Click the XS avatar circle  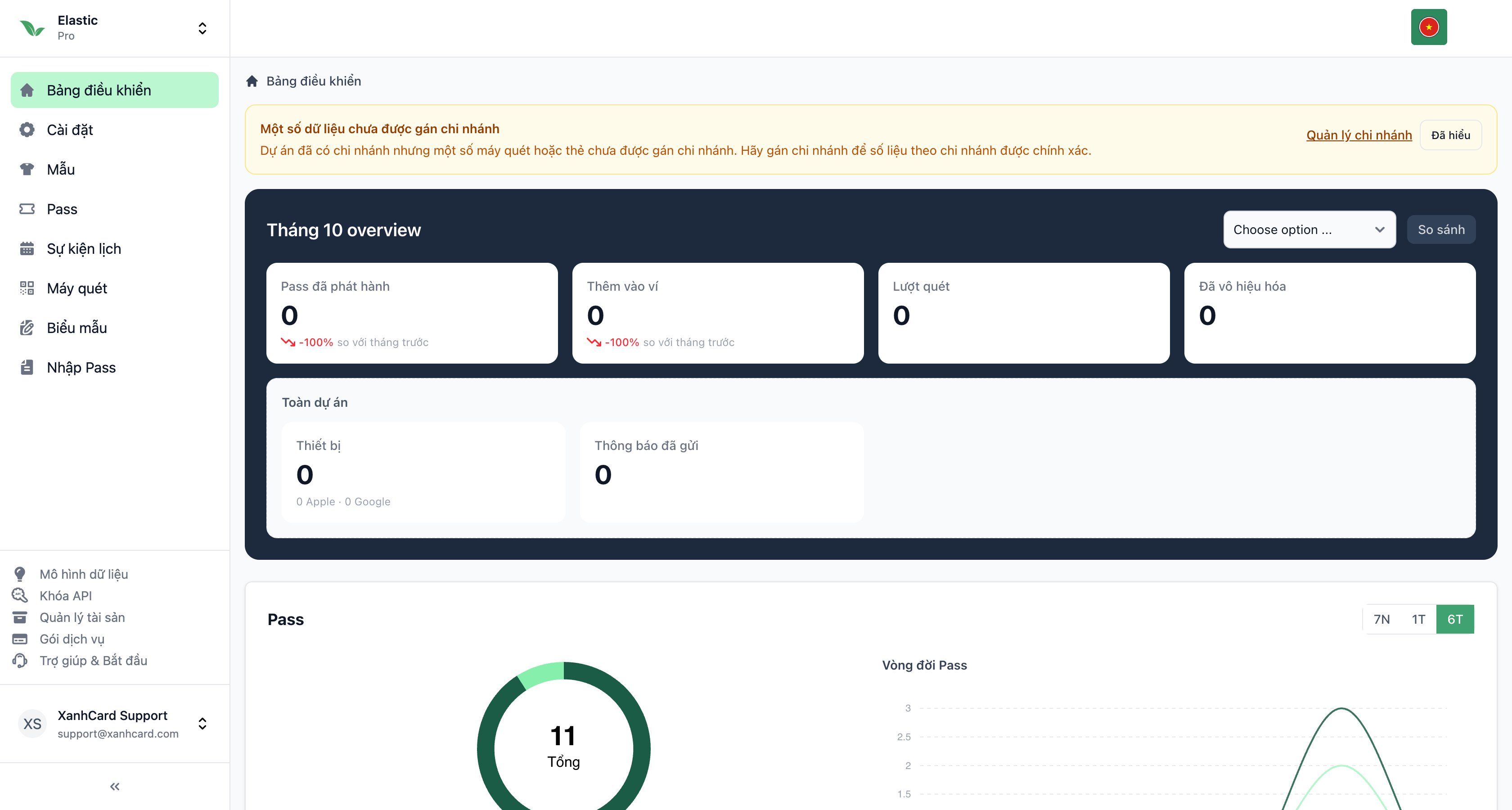click(32, 723)
